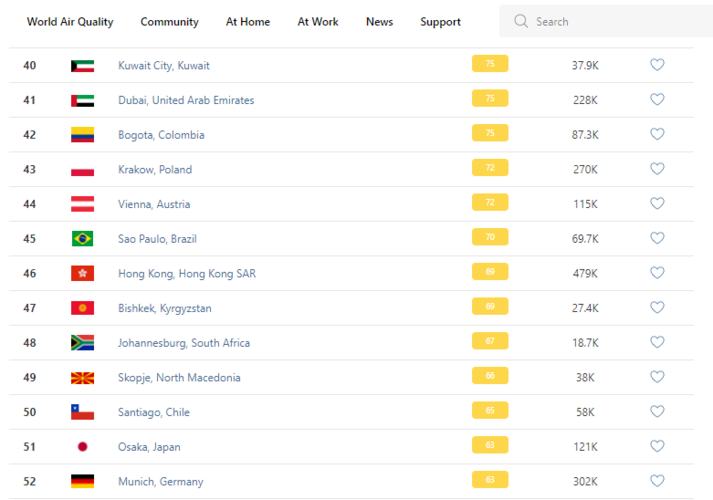
Task: Click the Poland flag icon
Action: coord(82,170)
